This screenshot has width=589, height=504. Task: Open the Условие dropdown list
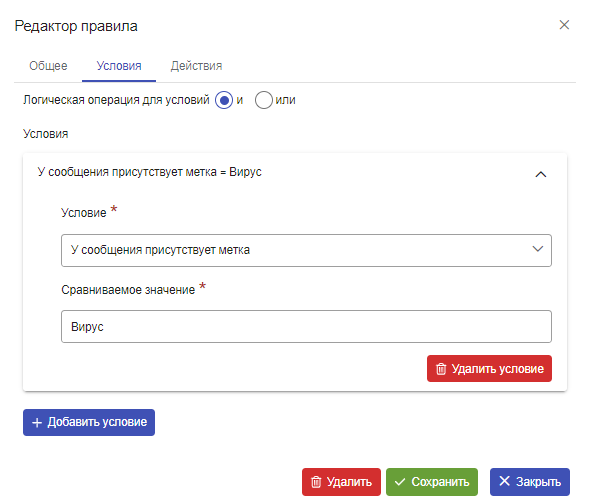click(306, 250)
